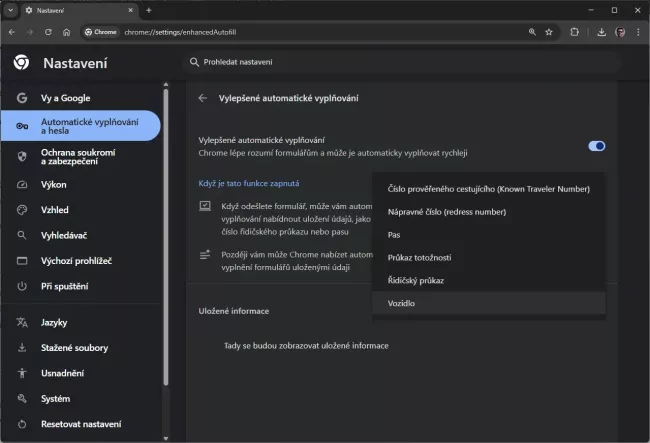Open the Downloads icon in the toolbar
Screen dimensions: 650x443
pos(601,31)
